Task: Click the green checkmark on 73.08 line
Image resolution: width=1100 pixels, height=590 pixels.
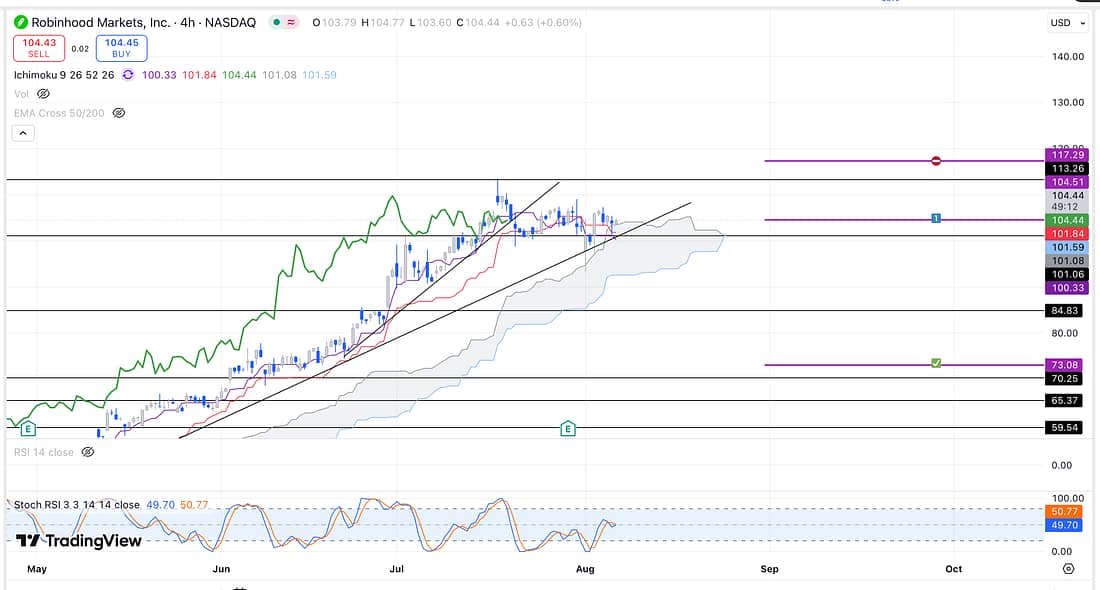Action: 936,363
